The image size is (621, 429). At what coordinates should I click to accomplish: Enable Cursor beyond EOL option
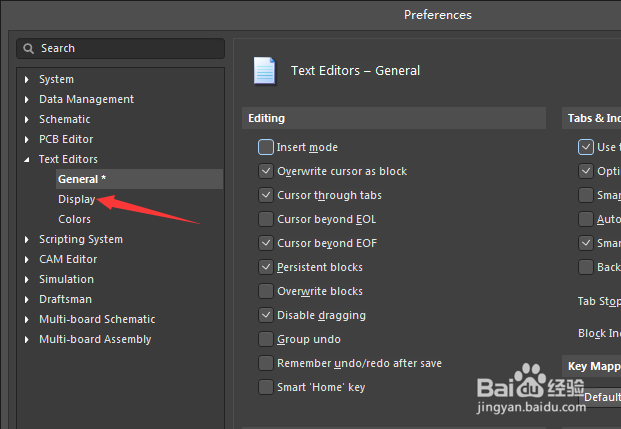(266, 219)
